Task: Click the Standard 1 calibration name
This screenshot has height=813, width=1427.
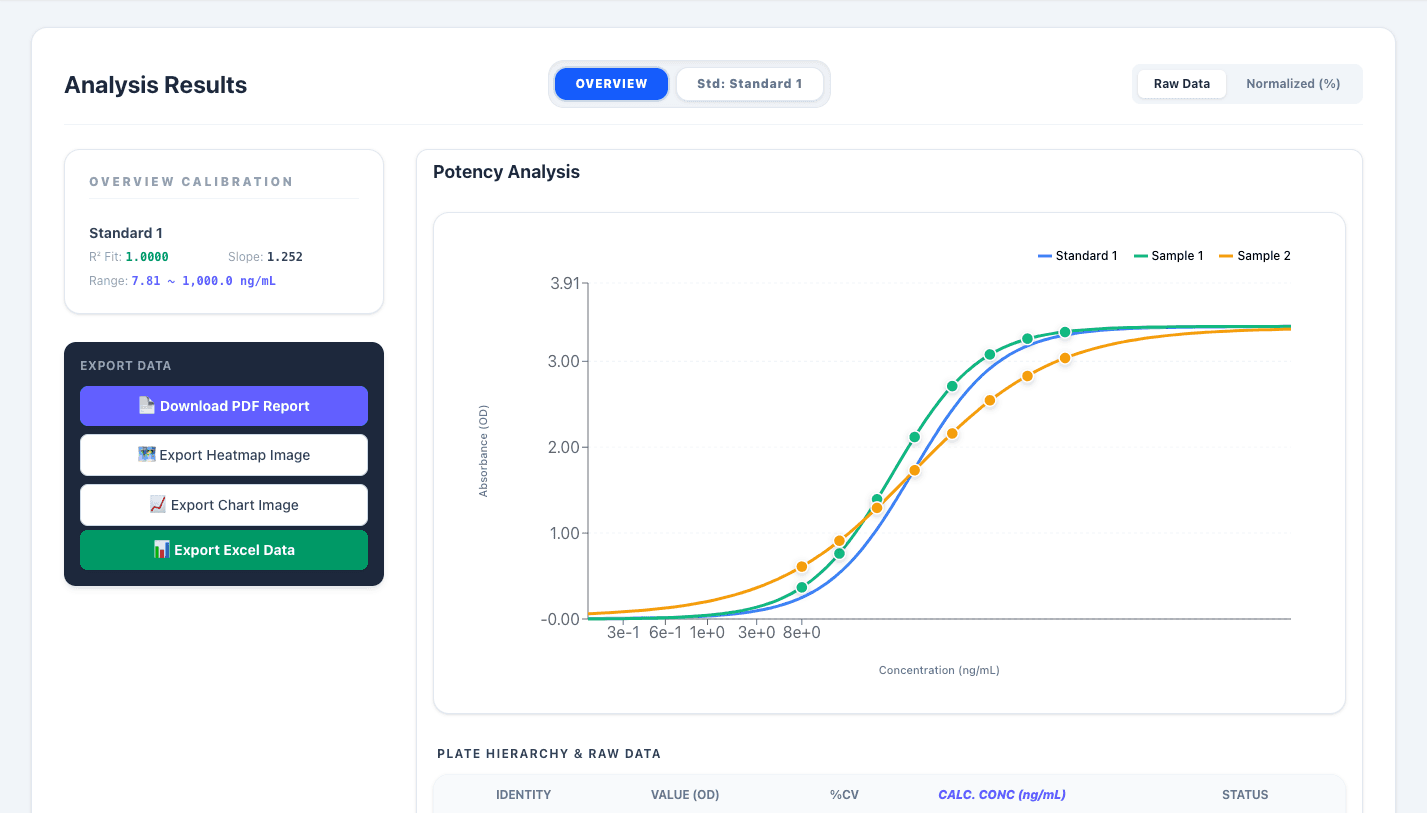Action: [126, 233]
